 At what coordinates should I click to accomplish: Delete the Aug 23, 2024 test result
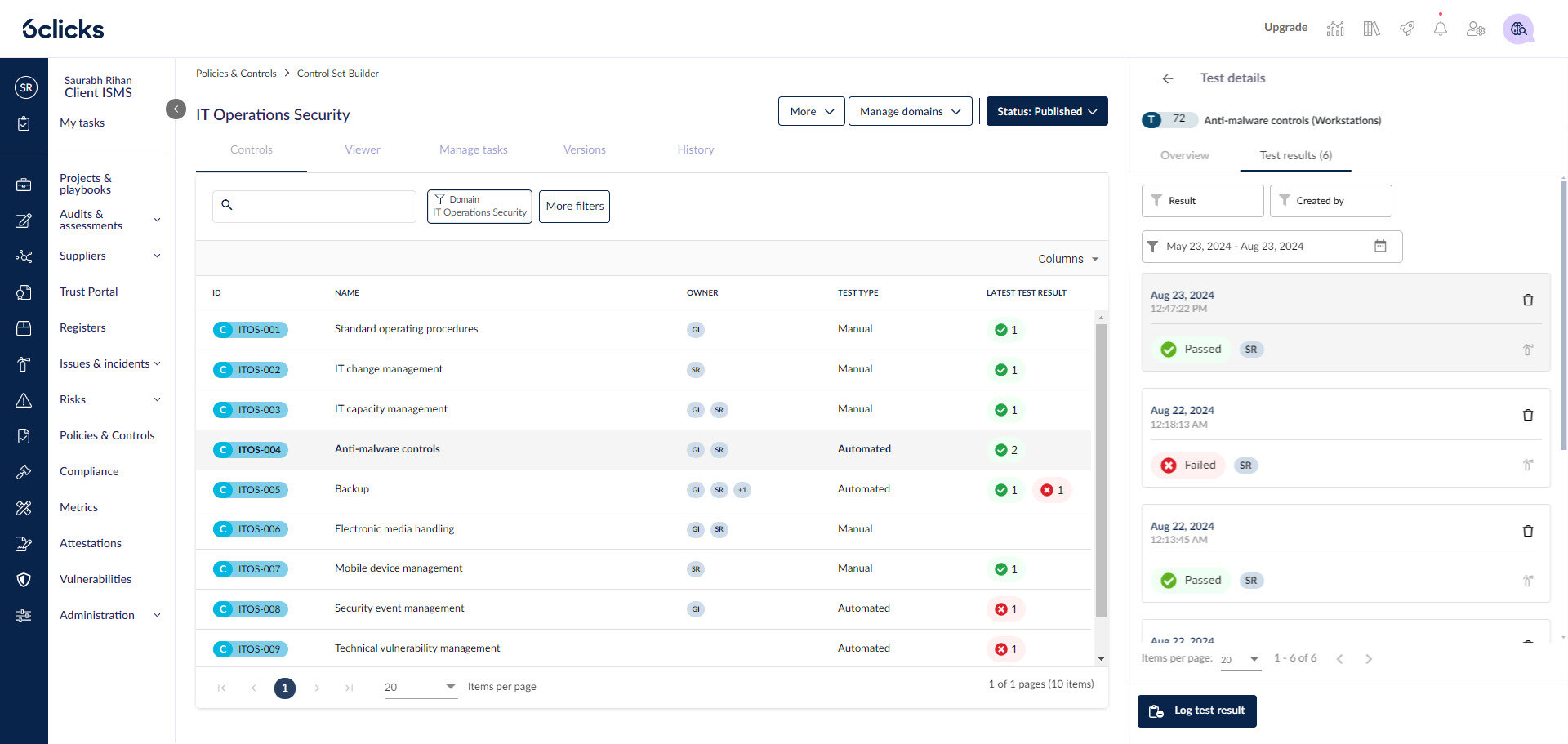(x=1527, y=300)
